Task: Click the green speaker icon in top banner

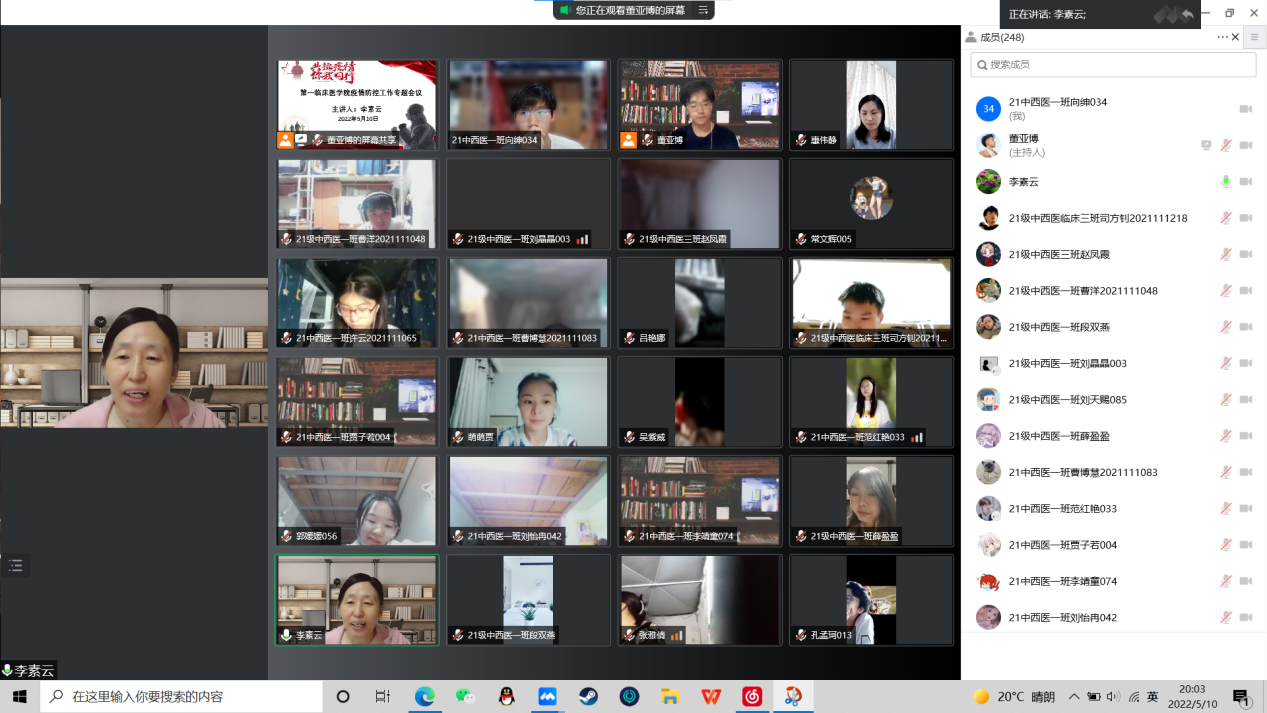Action: coord(565,10)
